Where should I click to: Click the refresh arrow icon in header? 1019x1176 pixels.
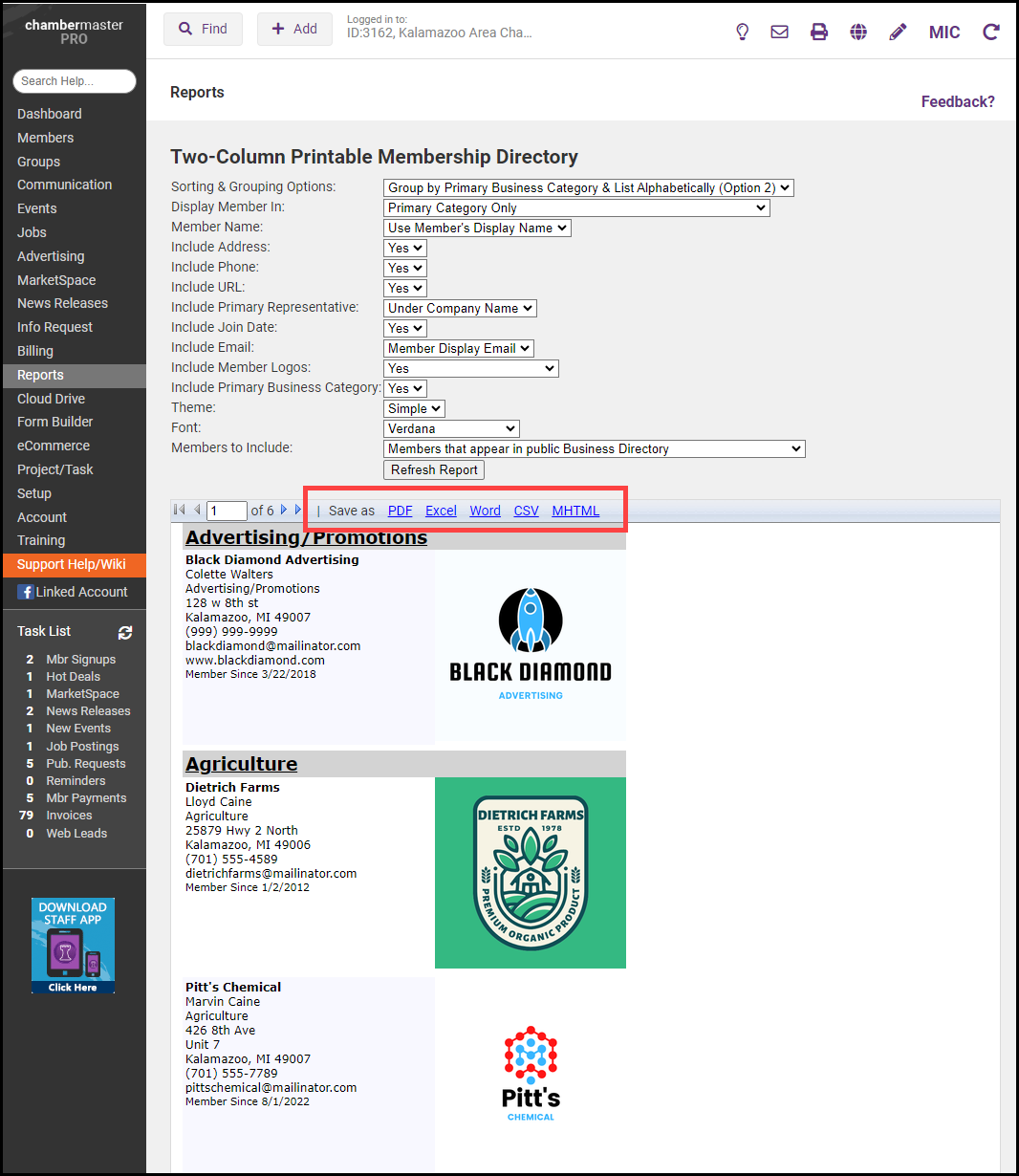point(991,32)
